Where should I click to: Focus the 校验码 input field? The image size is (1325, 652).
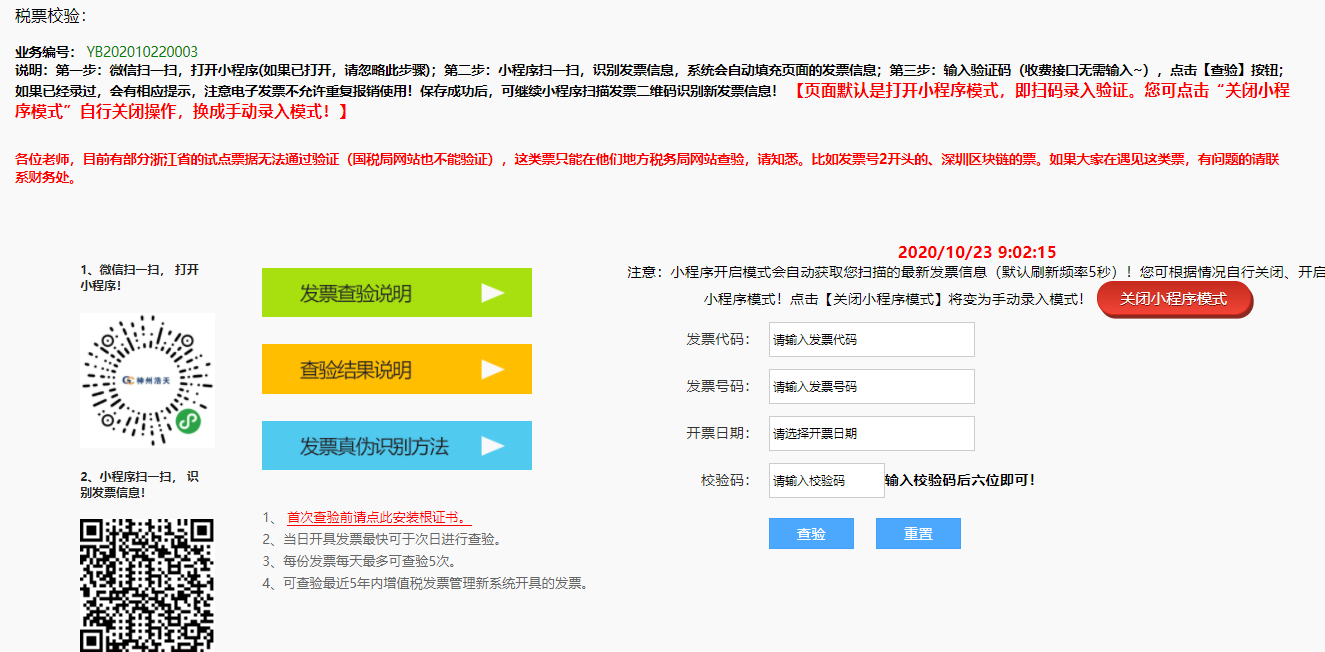826,481
